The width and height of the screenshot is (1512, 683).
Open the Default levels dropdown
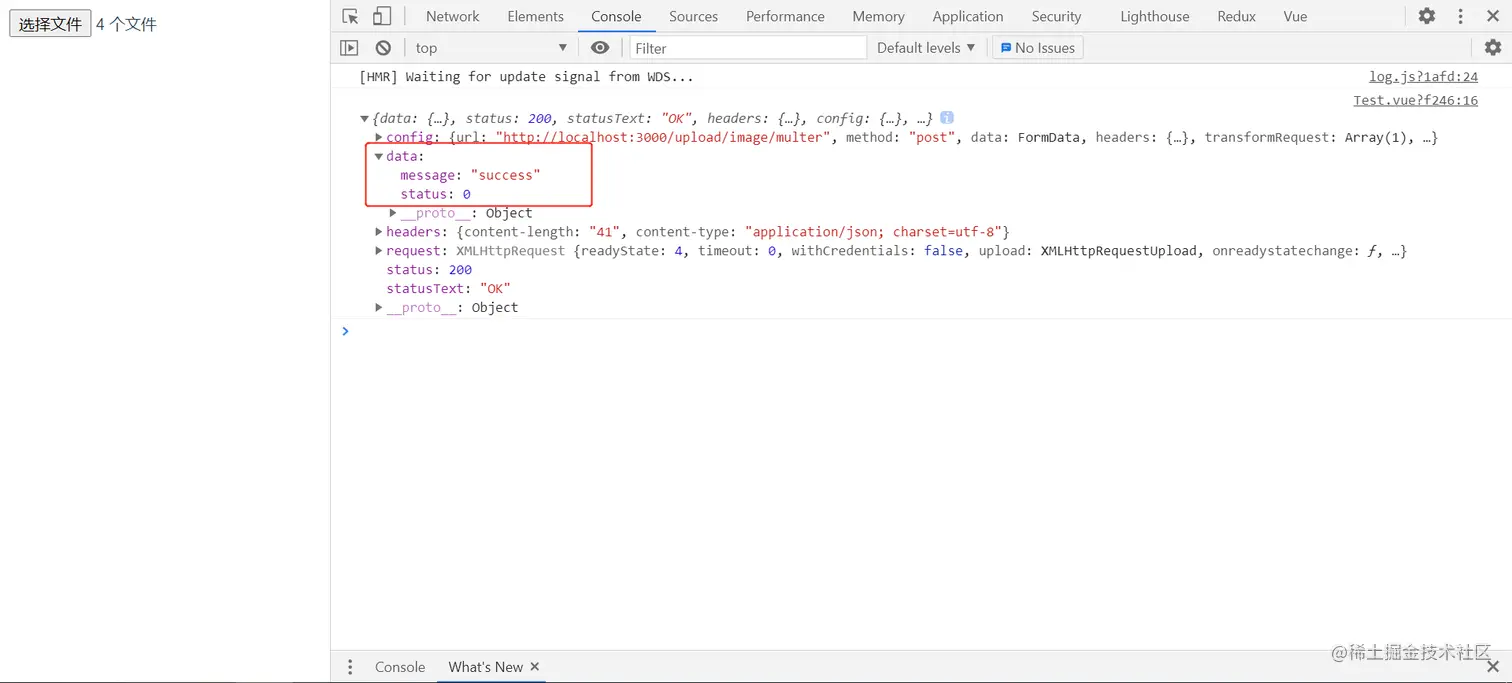pos(925,47)
